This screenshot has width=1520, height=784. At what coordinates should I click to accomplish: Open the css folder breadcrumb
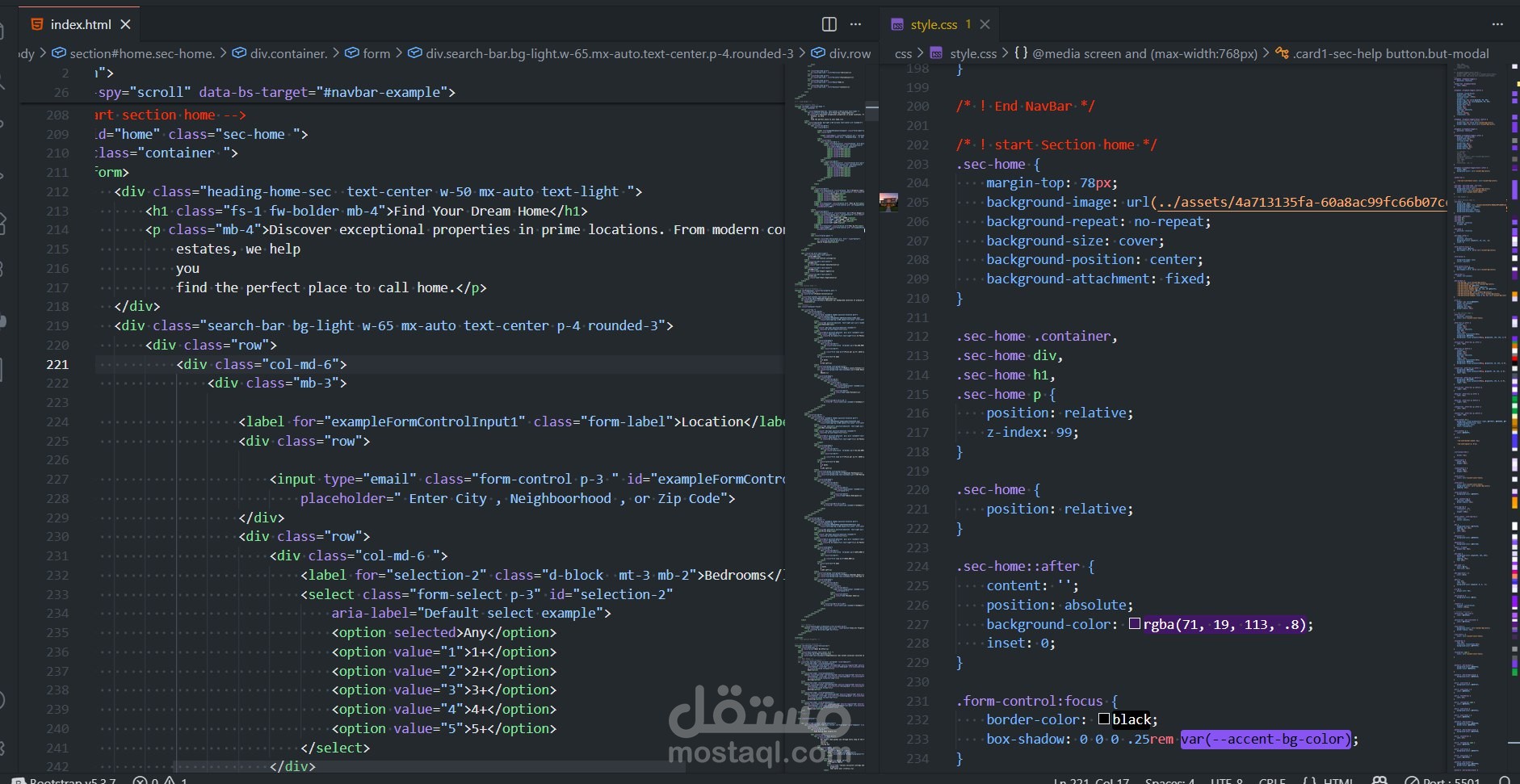pos(903,53)
